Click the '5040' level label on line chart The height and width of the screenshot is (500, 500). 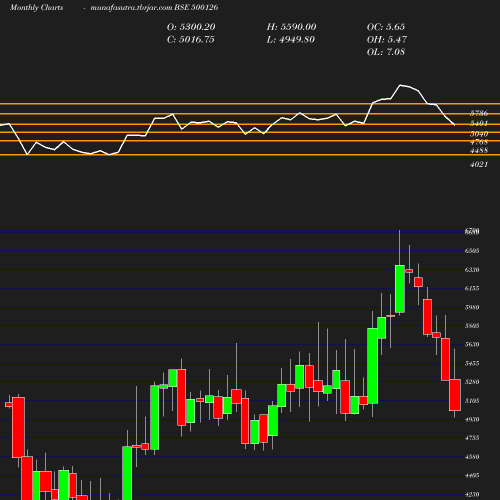[x=479, y=134]
